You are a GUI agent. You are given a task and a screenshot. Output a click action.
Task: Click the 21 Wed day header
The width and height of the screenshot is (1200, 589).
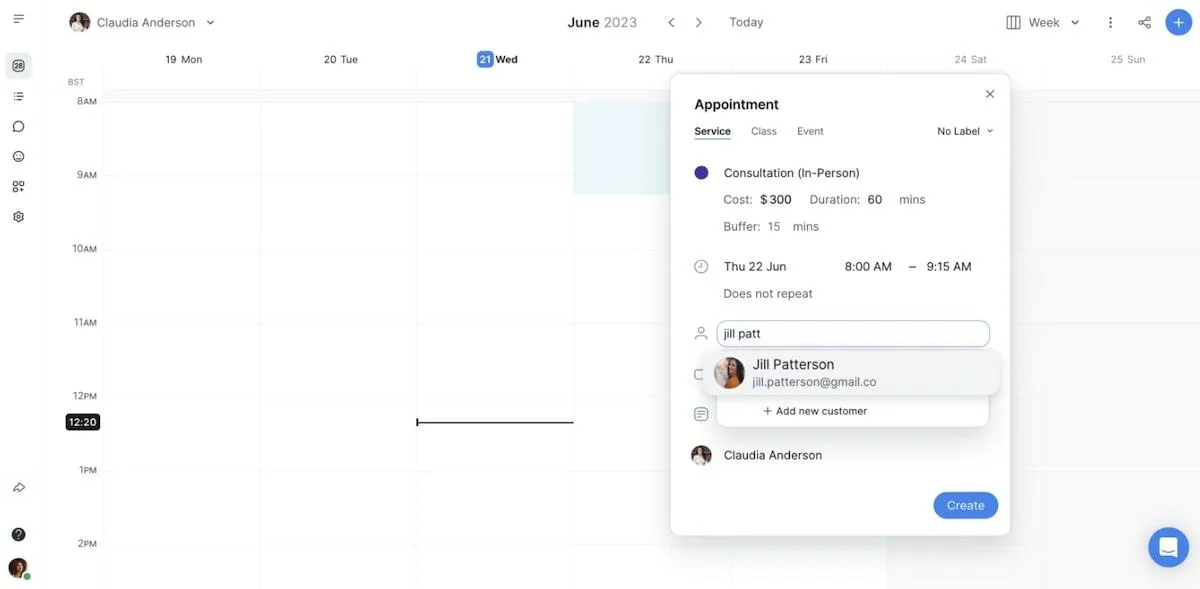497,59
